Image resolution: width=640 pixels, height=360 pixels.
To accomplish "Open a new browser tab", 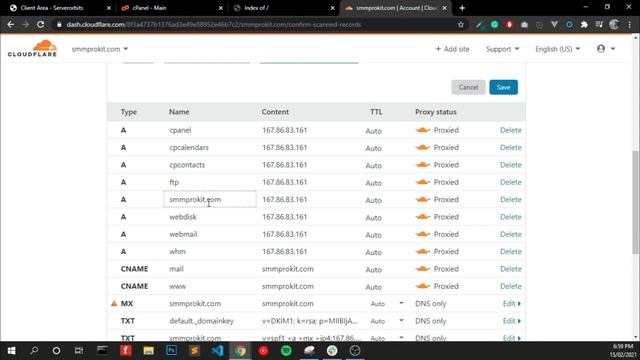I will click(462, 8).
